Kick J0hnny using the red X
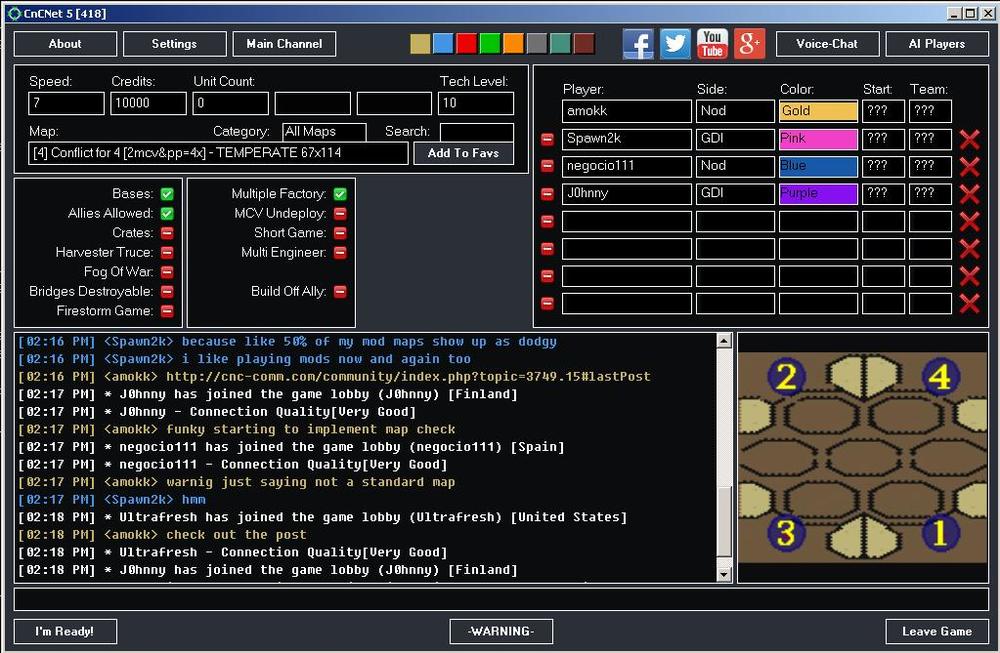Viewport: 1000px width, 653px height. [969, 194]
